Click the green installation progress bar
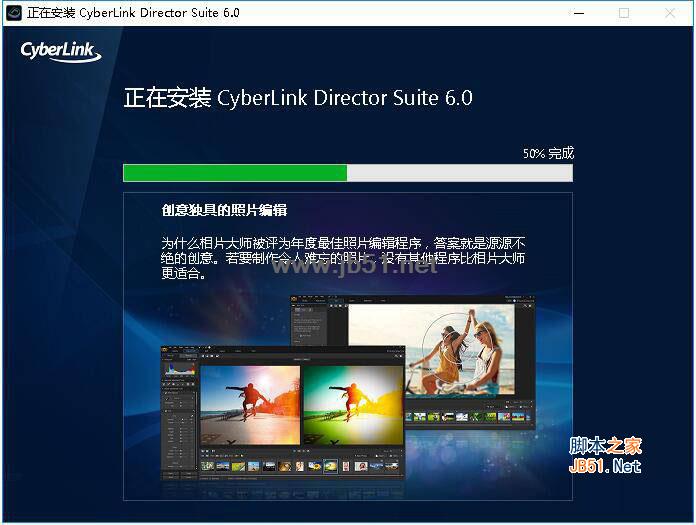The width and height of the screenshot is (696, 525). tap(348, 173)
